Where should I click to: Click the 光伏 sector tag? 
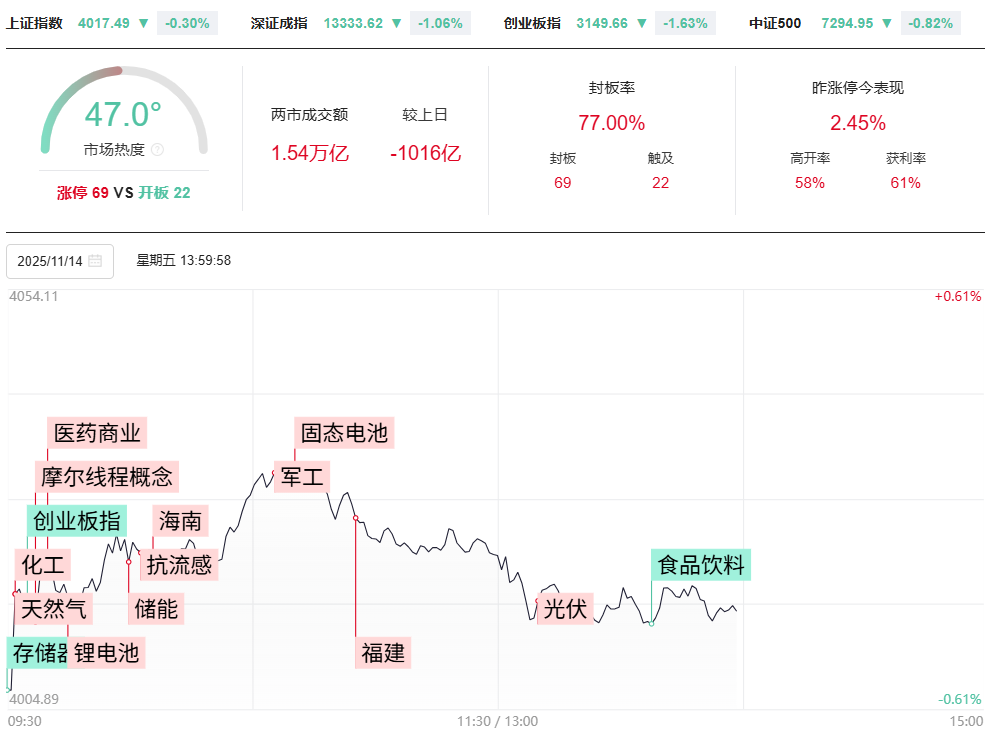pos(566,608)
